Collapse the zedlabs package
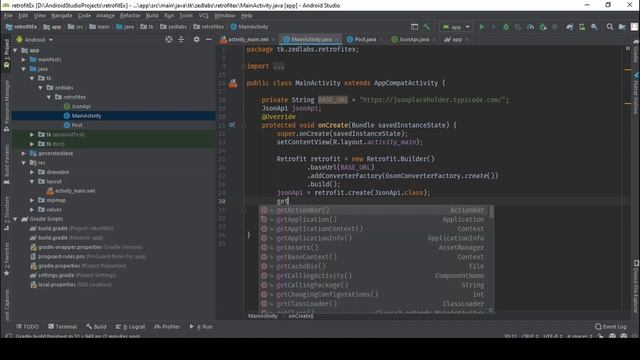Screen dimensions: 640x360 40,88
